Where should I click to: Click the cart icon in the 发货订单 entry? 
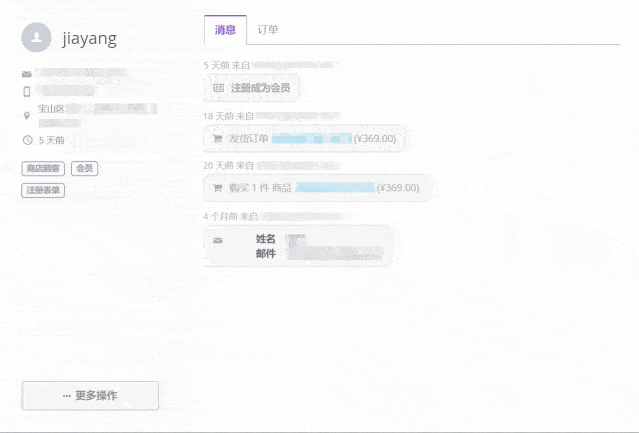tap(217, 139)
